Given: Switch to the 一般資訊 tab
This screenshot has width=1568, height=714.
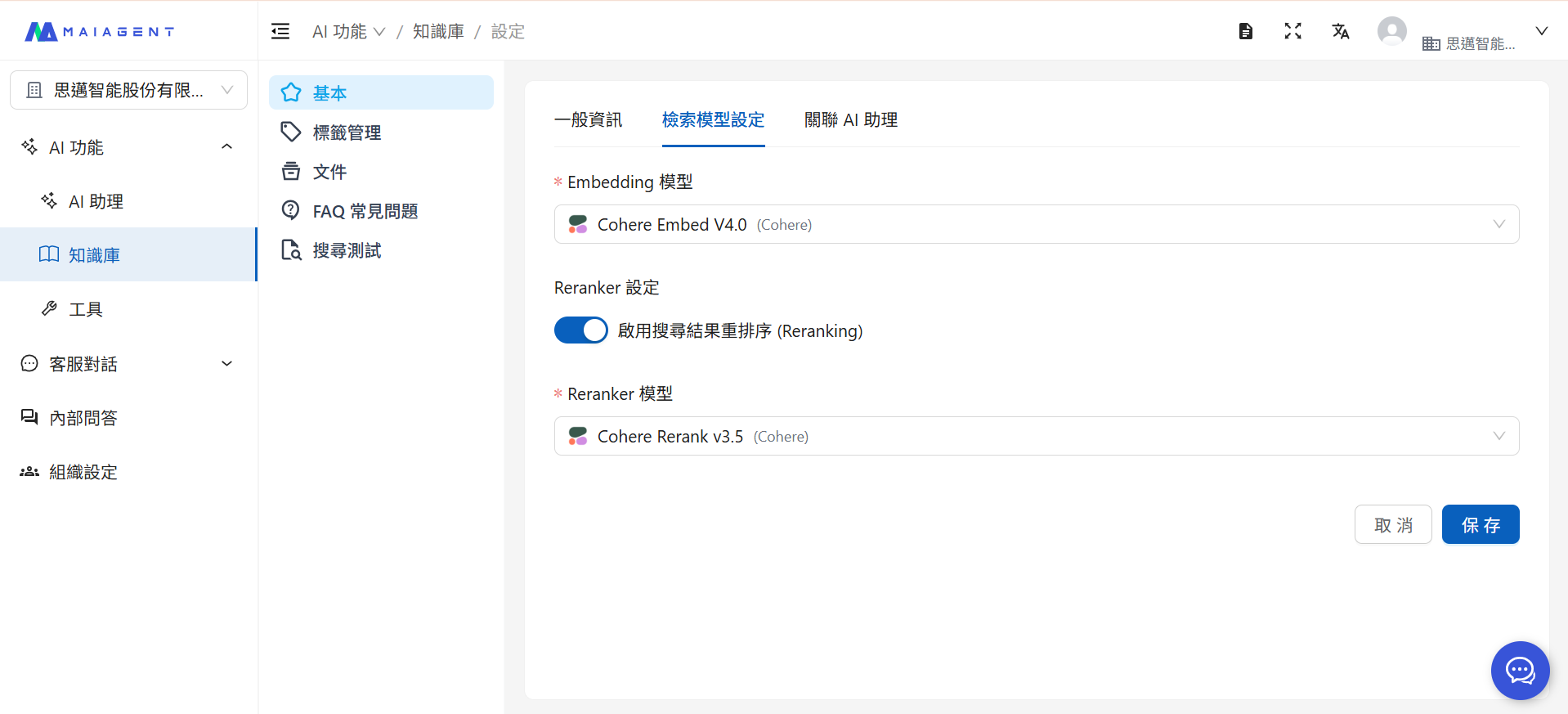Looking at the screenshot, I should [x=588, y=120].
